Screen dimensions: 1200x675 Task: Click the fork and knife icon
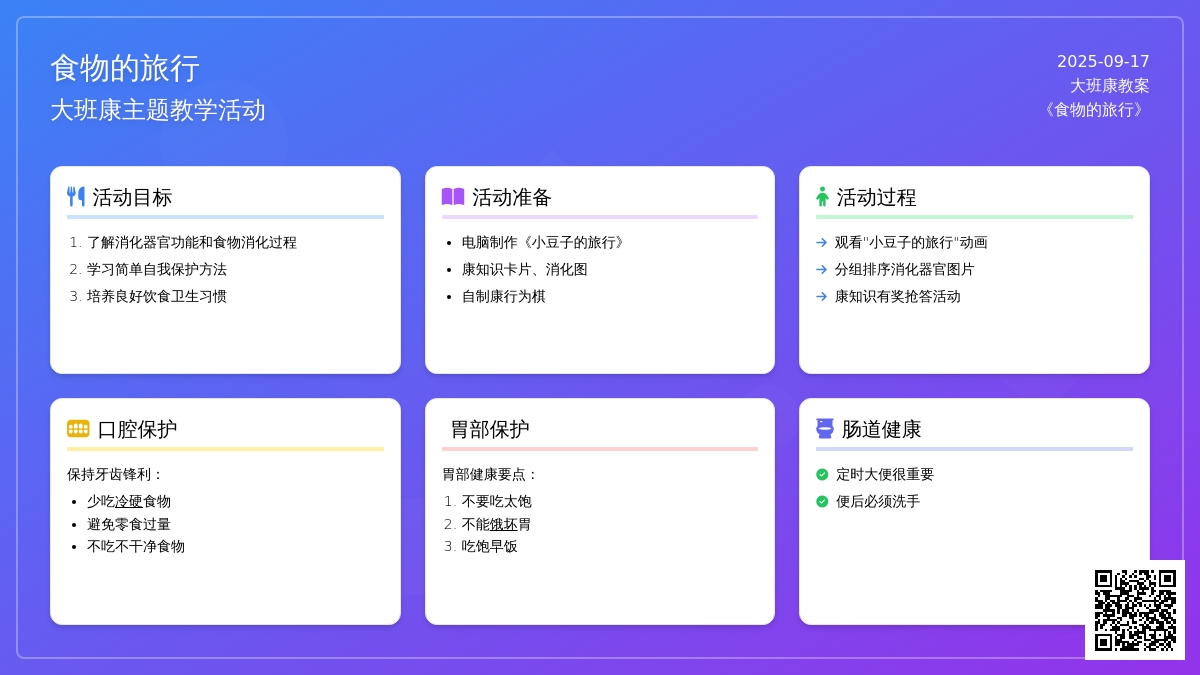click(76, 197)
